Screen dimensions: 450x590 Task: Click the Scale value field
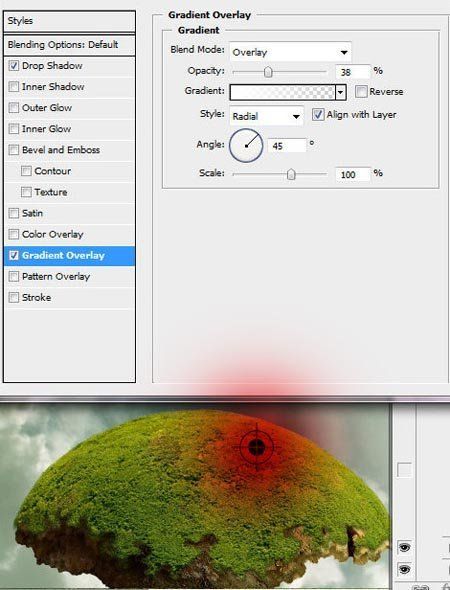pos(353,174)
